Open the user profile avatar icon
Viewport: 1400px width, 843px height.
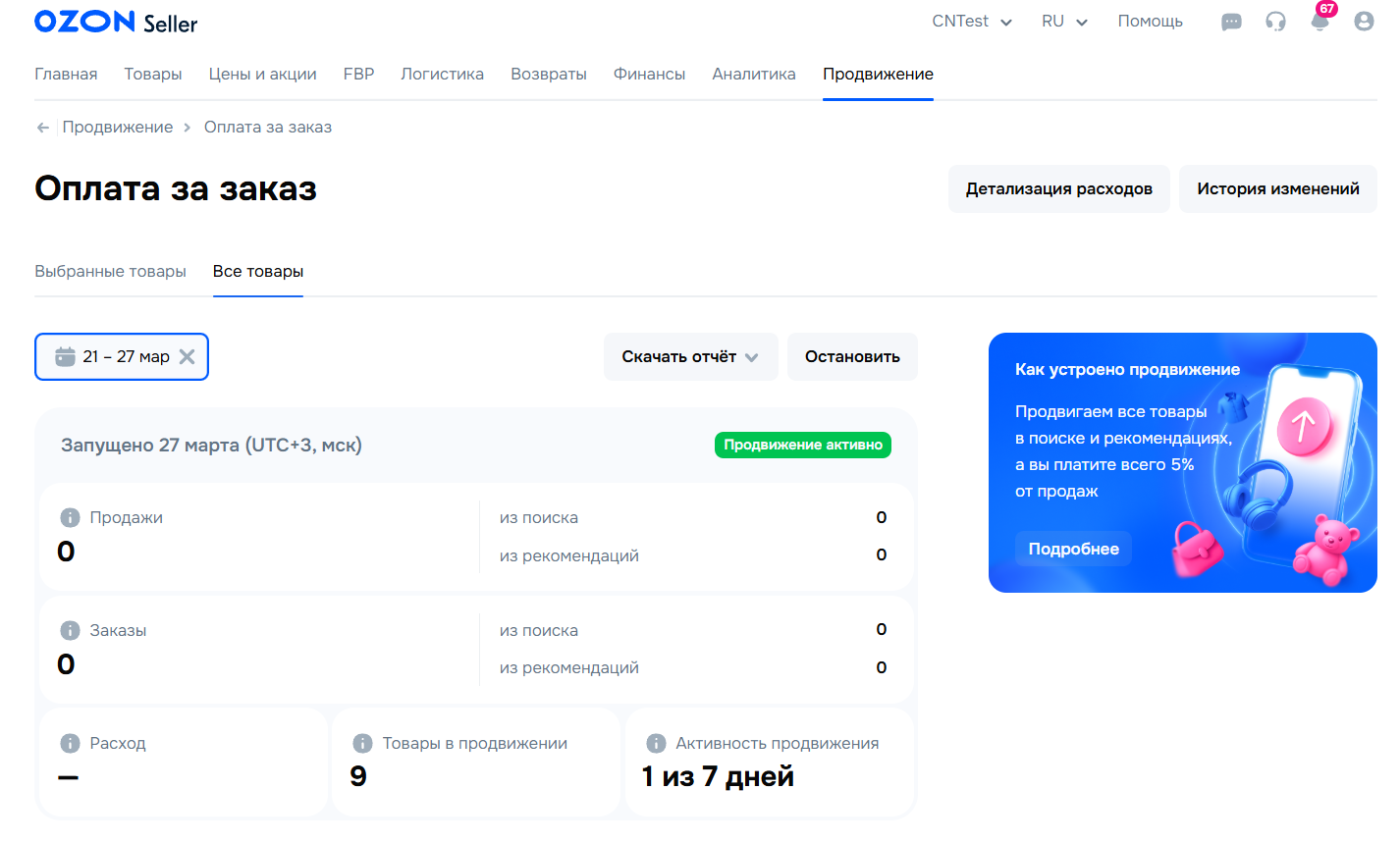(x=1364, y=21)
